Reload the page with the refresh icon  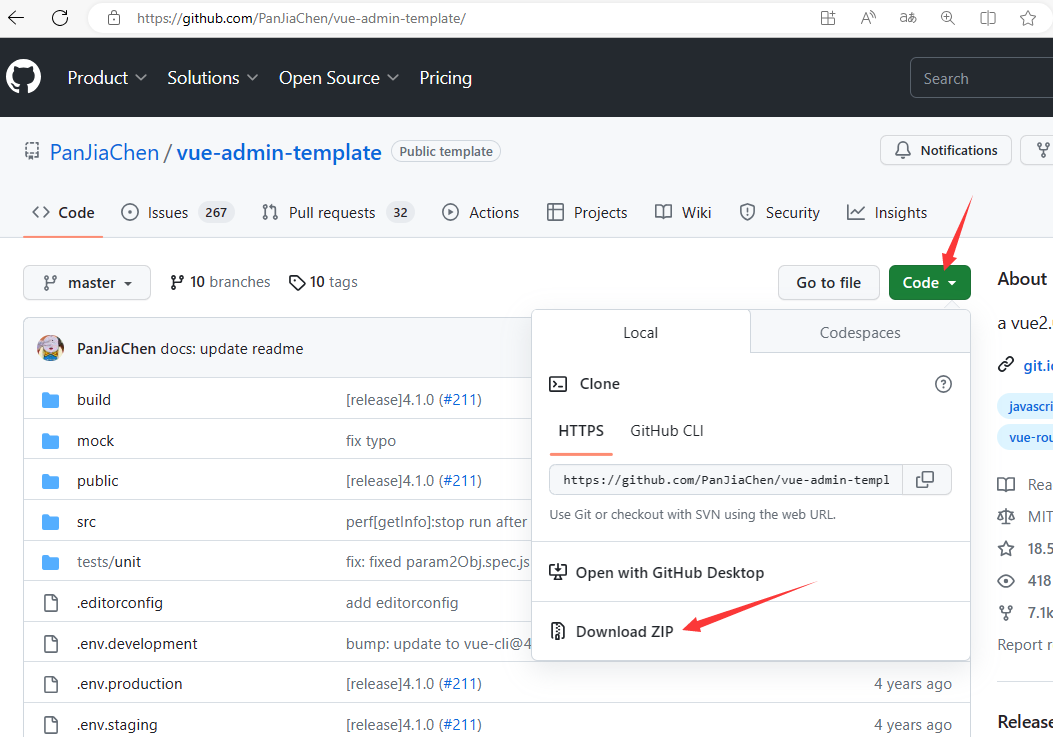pyautogui.click(x=60, y=18)
